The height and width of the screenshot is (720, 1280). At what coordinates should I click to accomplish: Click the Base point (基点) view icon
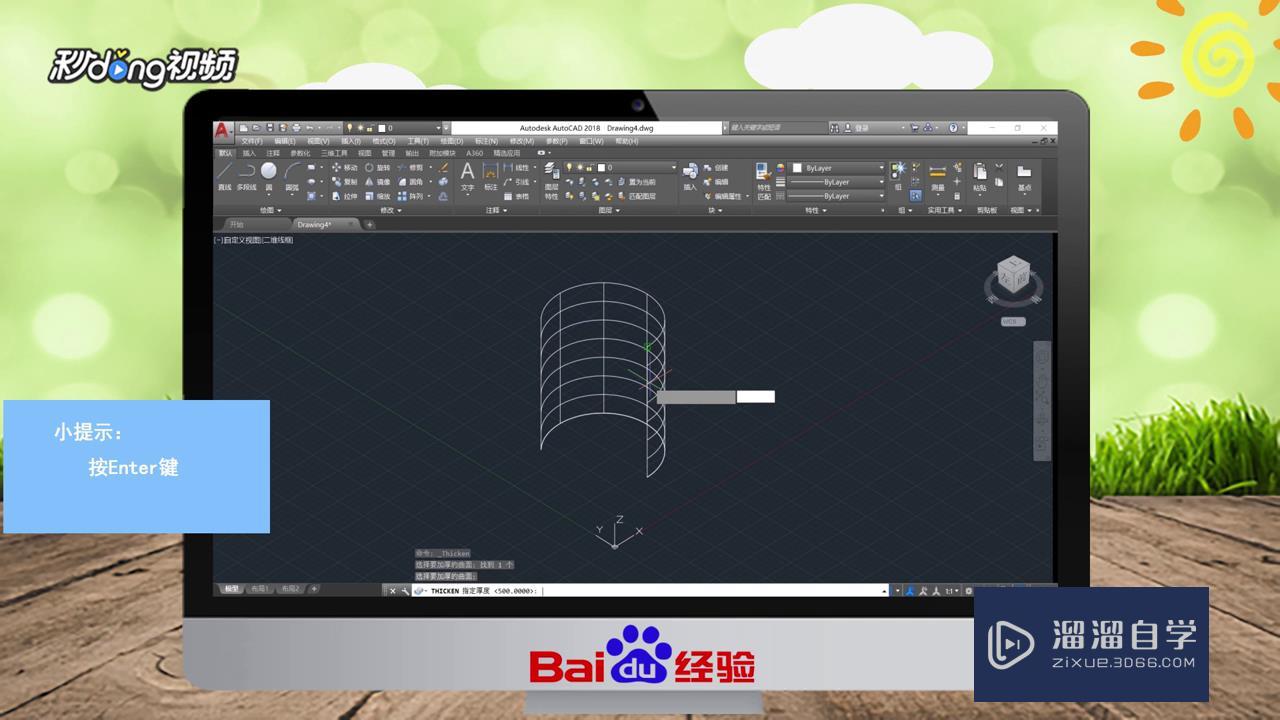[1024, 176]
